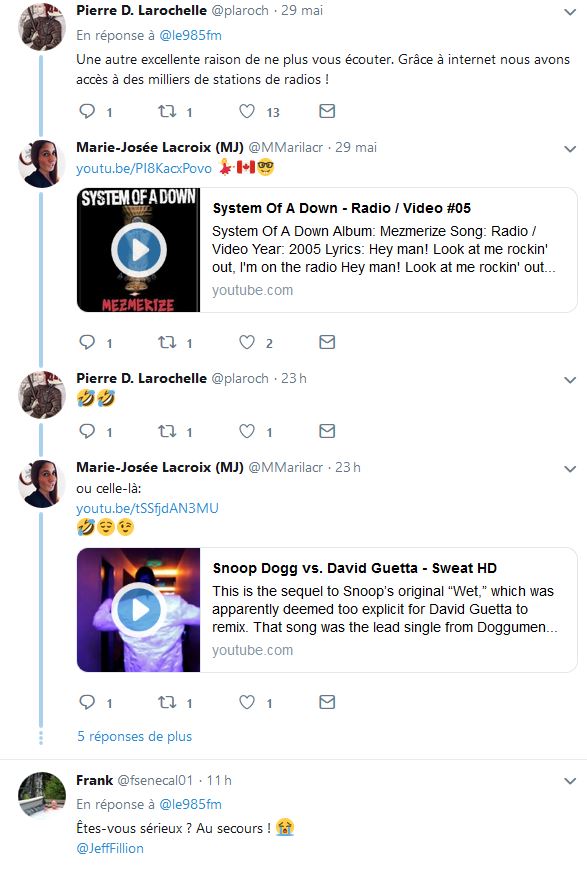Screen dimensions: 587x869
Task: Open options chevron on Pierre's first tweet
Action: 570,12
